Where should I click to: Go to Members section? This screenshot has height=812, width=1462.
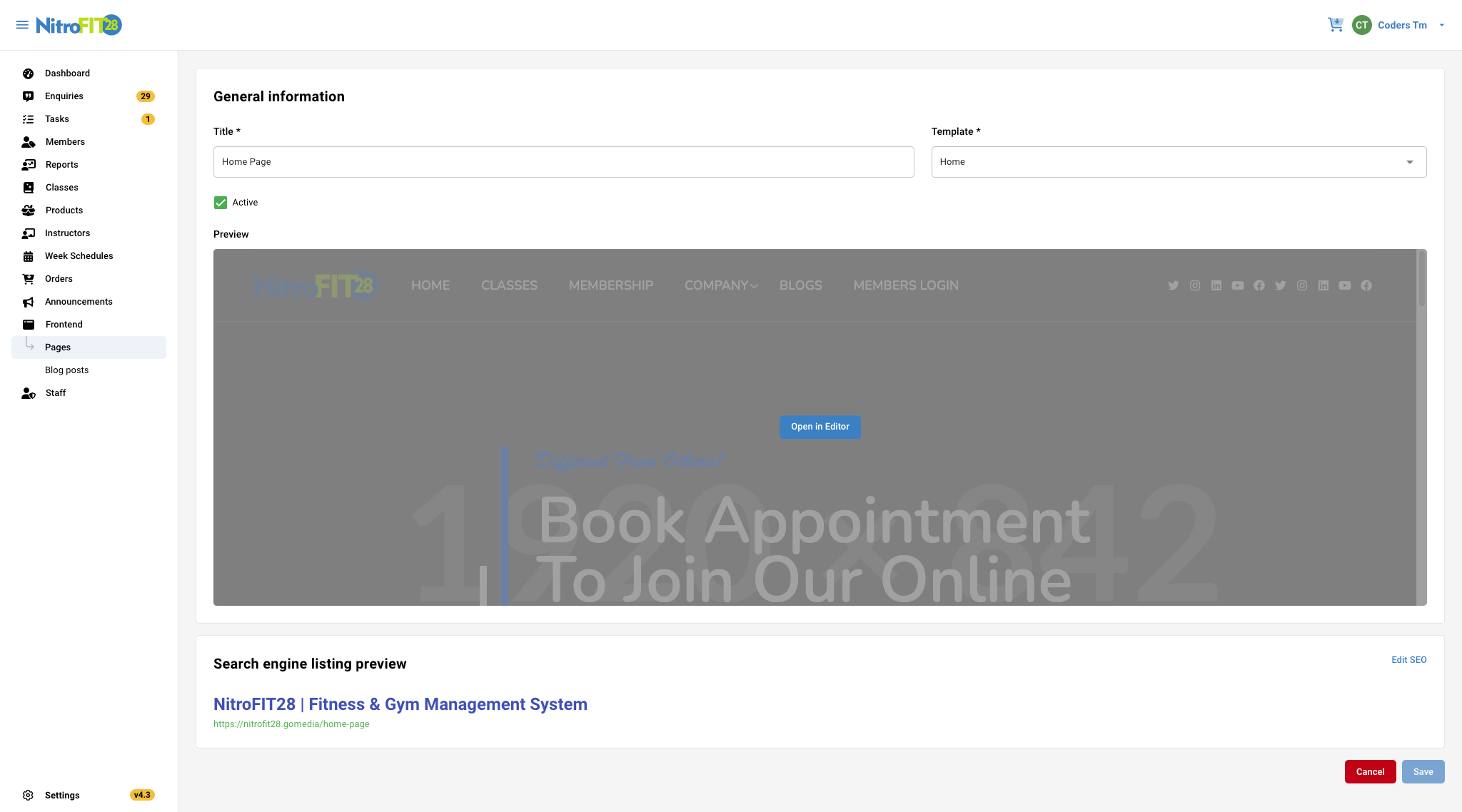click(x=65, y=142)
